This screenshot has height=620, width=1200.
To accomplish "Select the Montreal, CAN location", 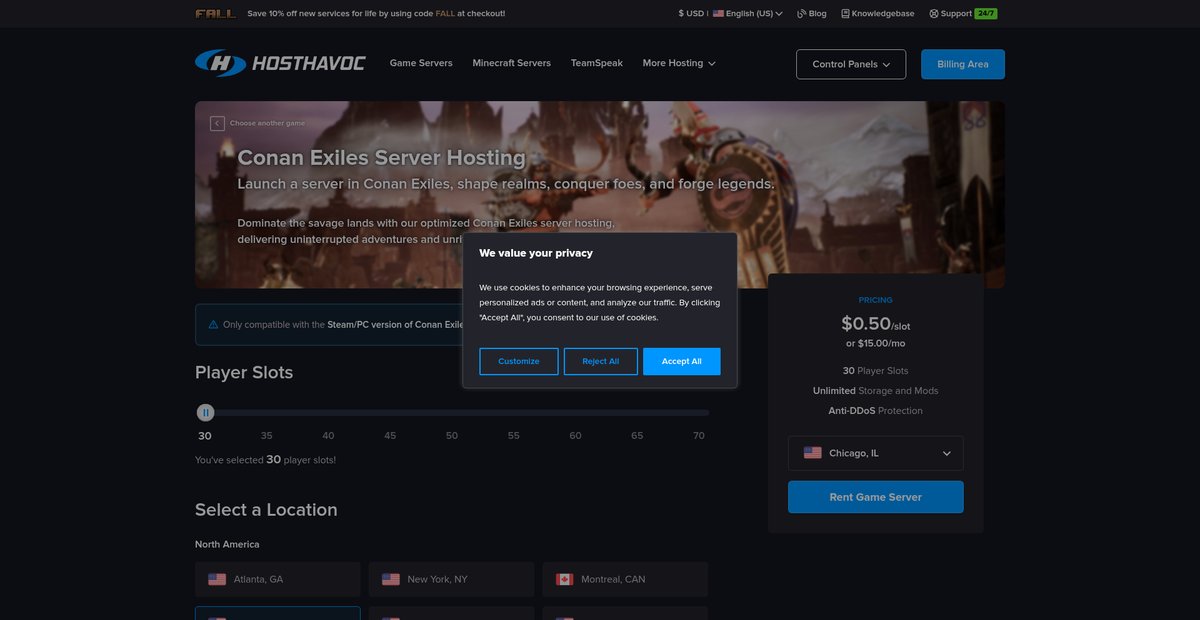I will click(x=625, y=579).
